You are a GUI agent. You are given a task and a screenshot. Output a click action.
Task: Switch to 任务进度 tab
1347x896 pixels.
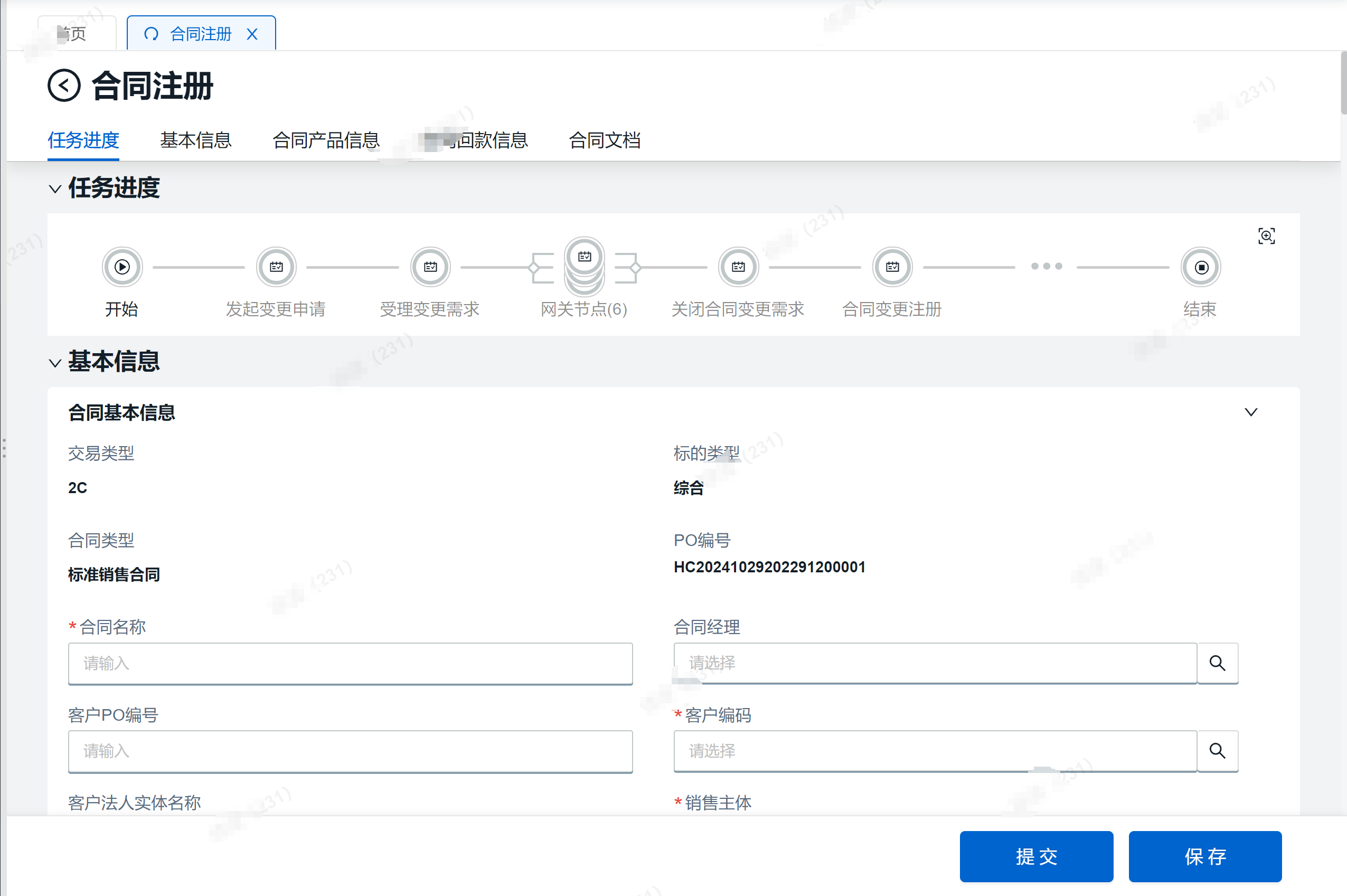[83, 140]
